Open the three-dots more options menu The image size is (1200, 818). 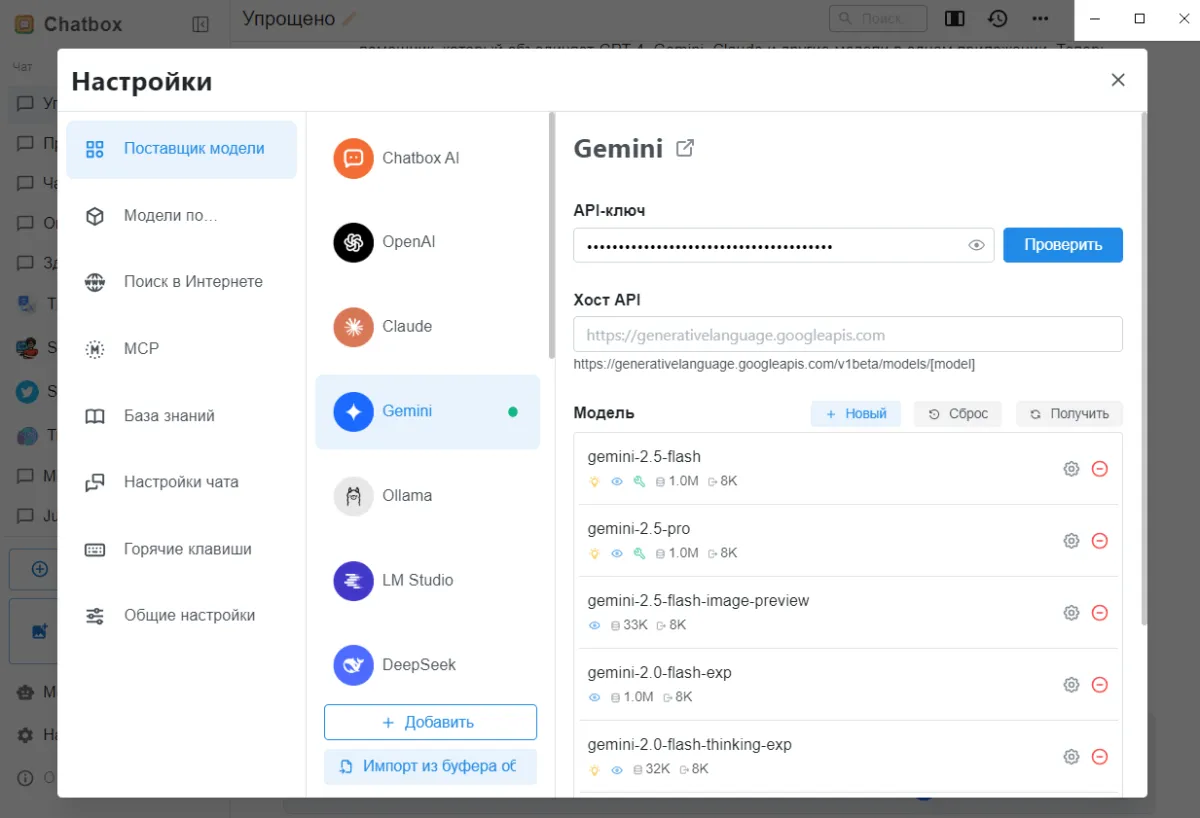coord(1040,19)
